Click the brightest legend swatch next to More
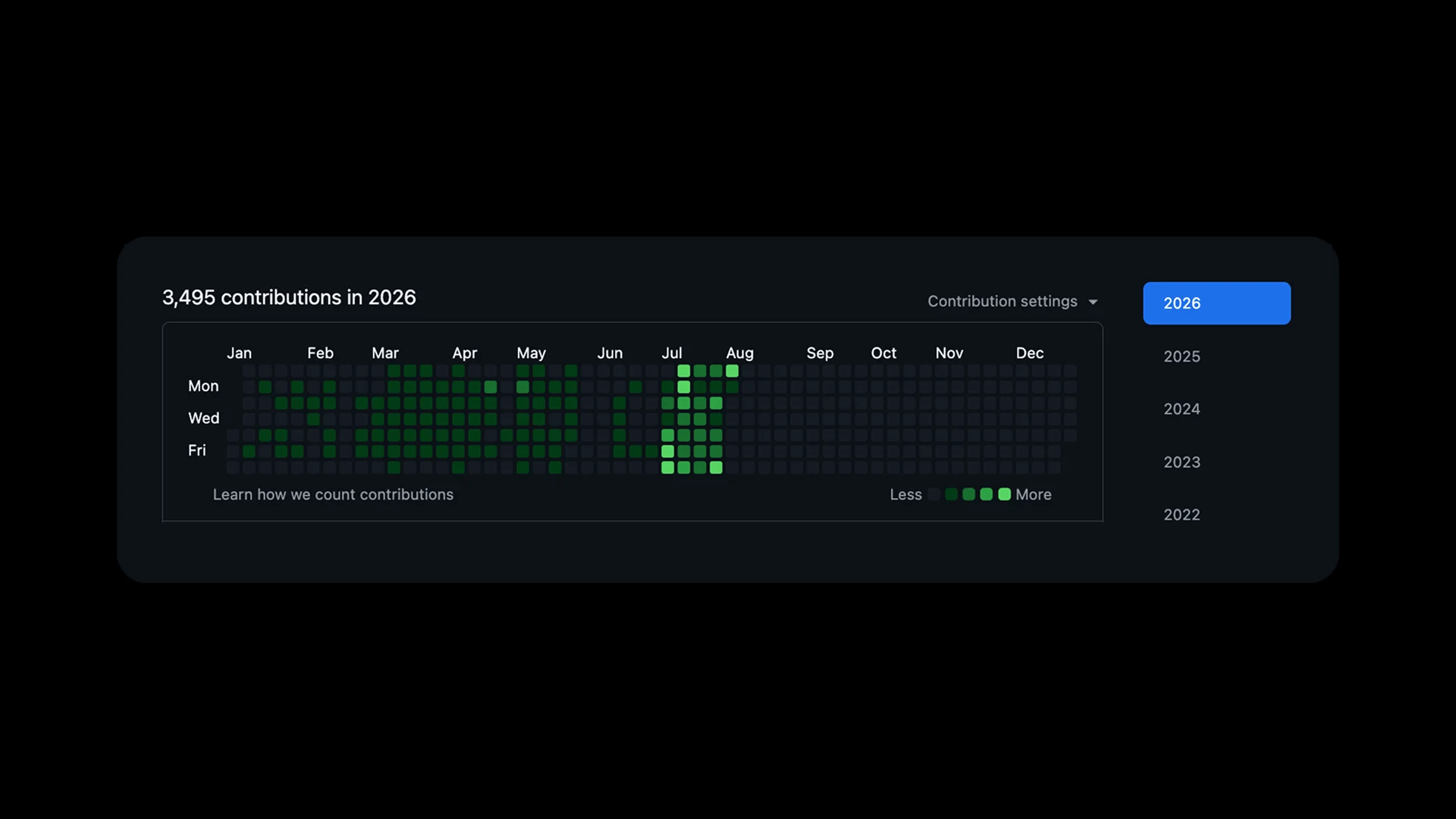 (1004, 494)
